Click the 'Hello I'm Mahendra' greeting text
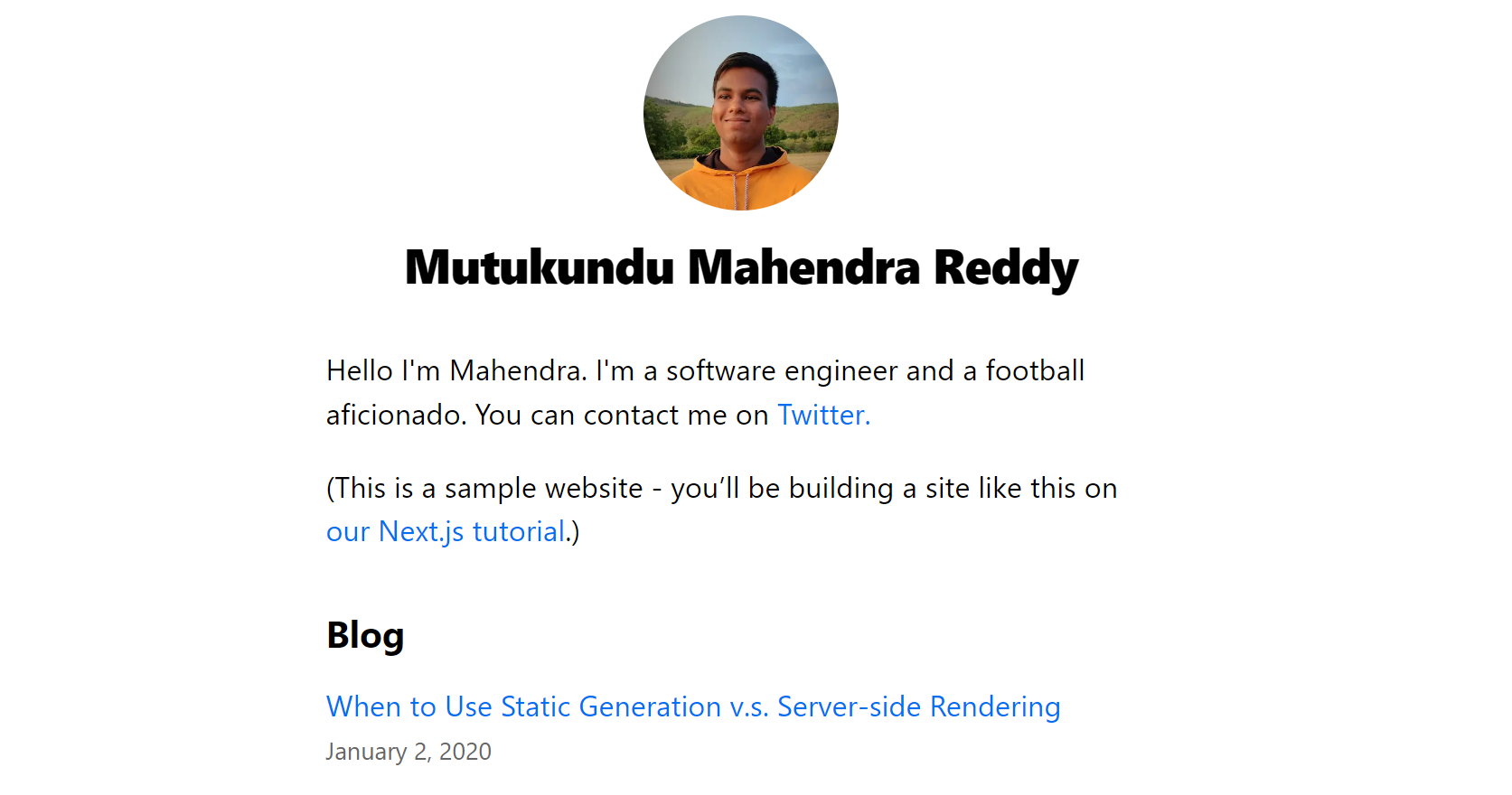 point(455,370)
